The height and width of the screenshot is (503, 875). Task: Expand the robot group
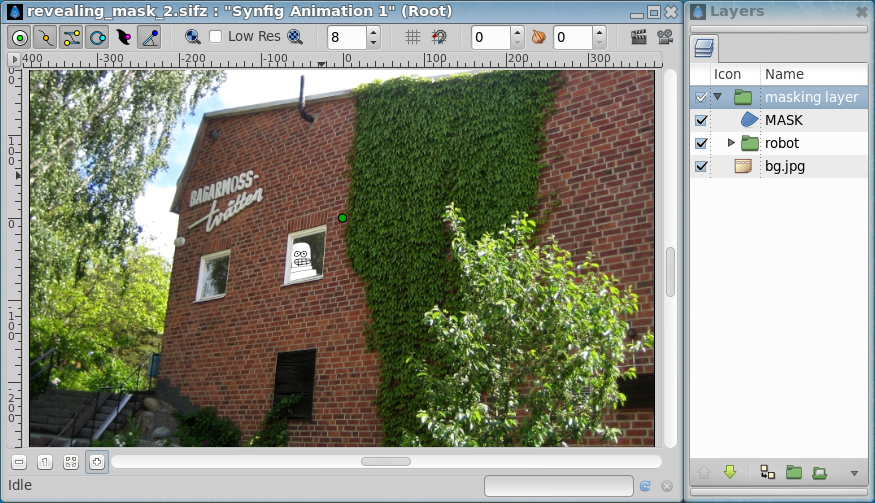[x=731, y=143]
